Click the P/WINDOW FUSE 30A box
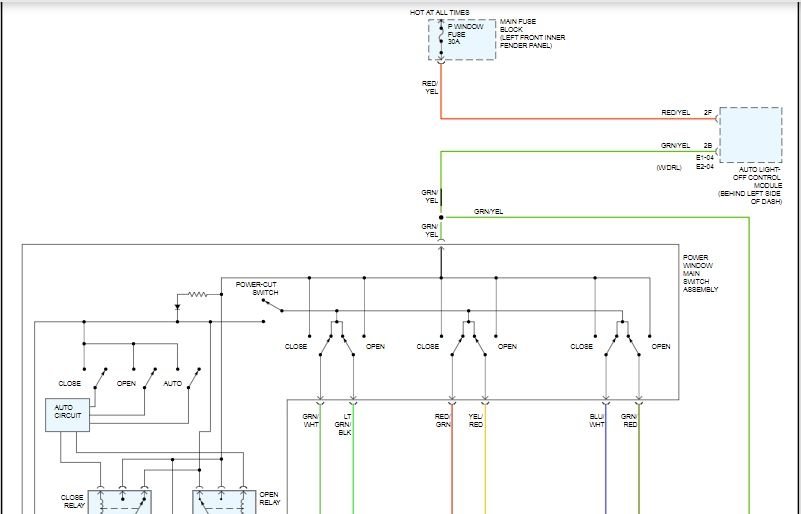 tap(461, 39)
